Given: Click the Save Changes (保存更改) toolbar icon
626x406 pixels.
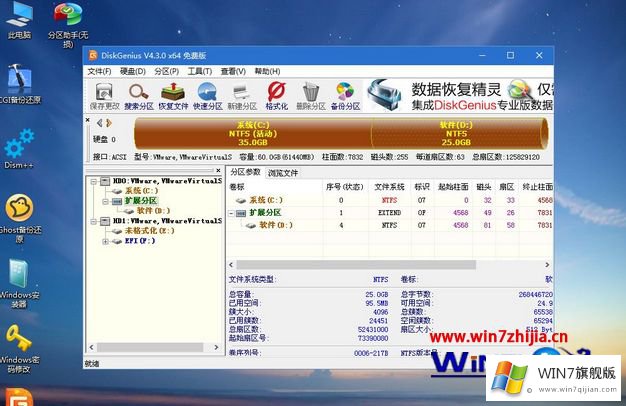Looking at the screenshot, I should pos(104,96).
